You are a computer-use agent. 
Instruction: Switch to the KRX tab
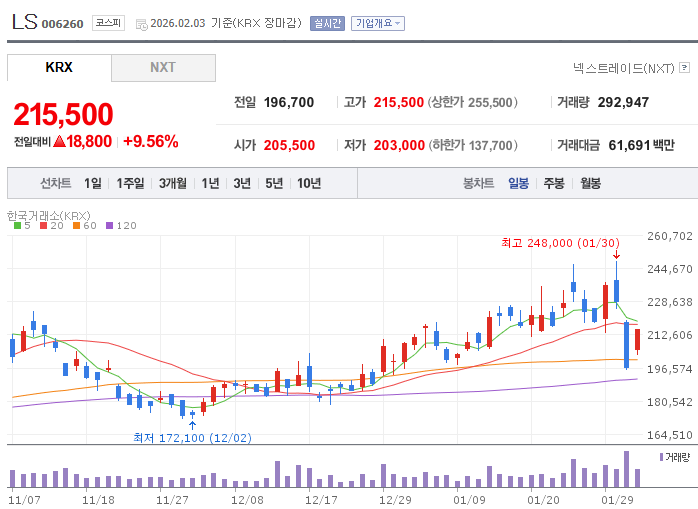[x=59, y=67]
